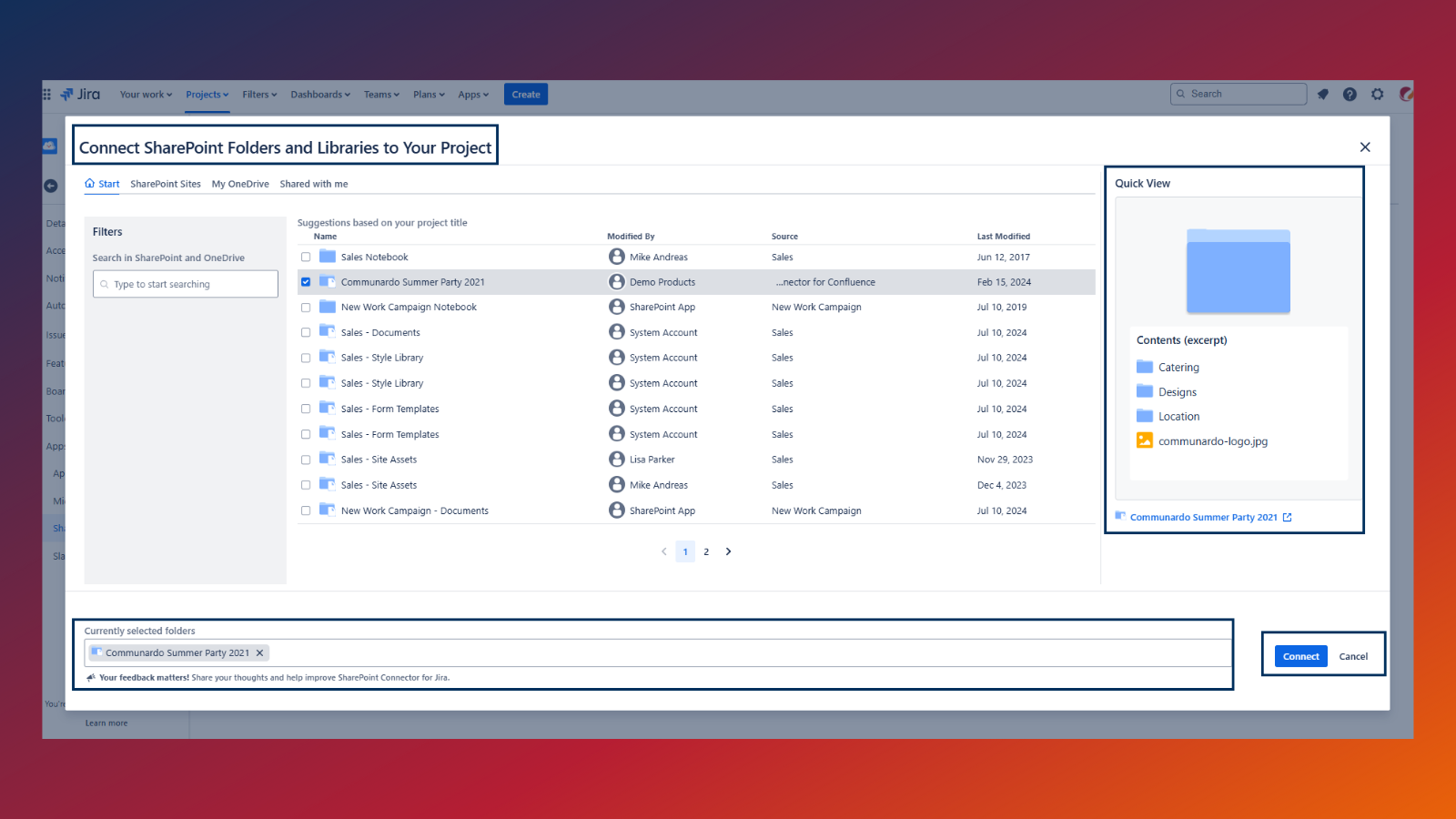Click the Designs folder icon in Quick View
This screenshot has height=819, width=1456.
click(1145, 391)
